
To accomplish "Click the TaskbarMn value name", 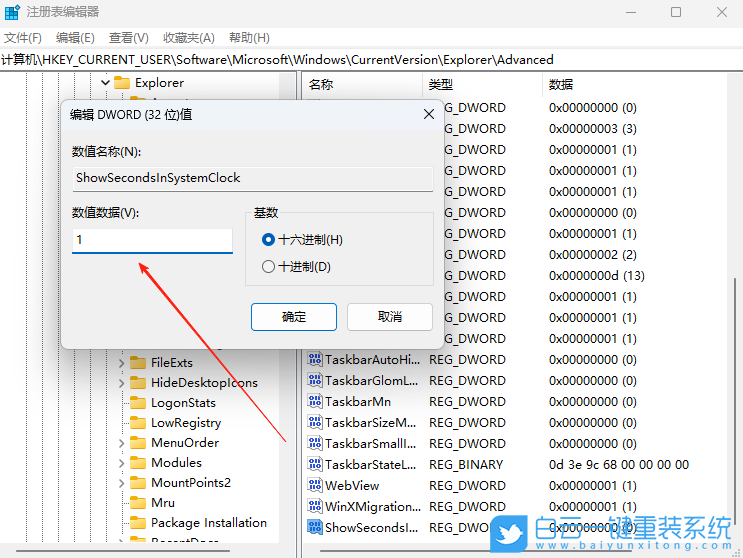I will 358,401.
